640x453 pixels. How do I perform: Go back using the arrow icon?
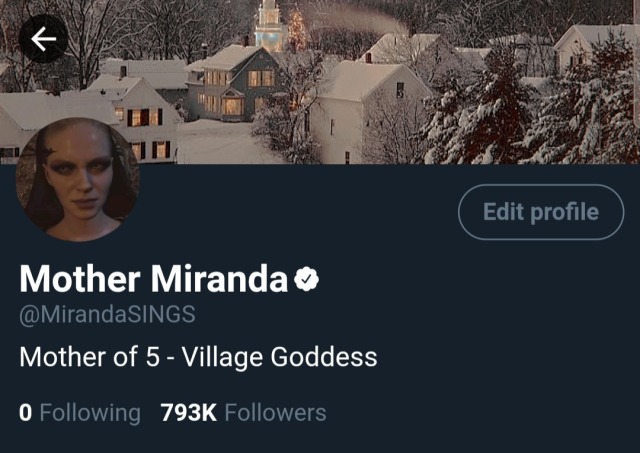43,39
